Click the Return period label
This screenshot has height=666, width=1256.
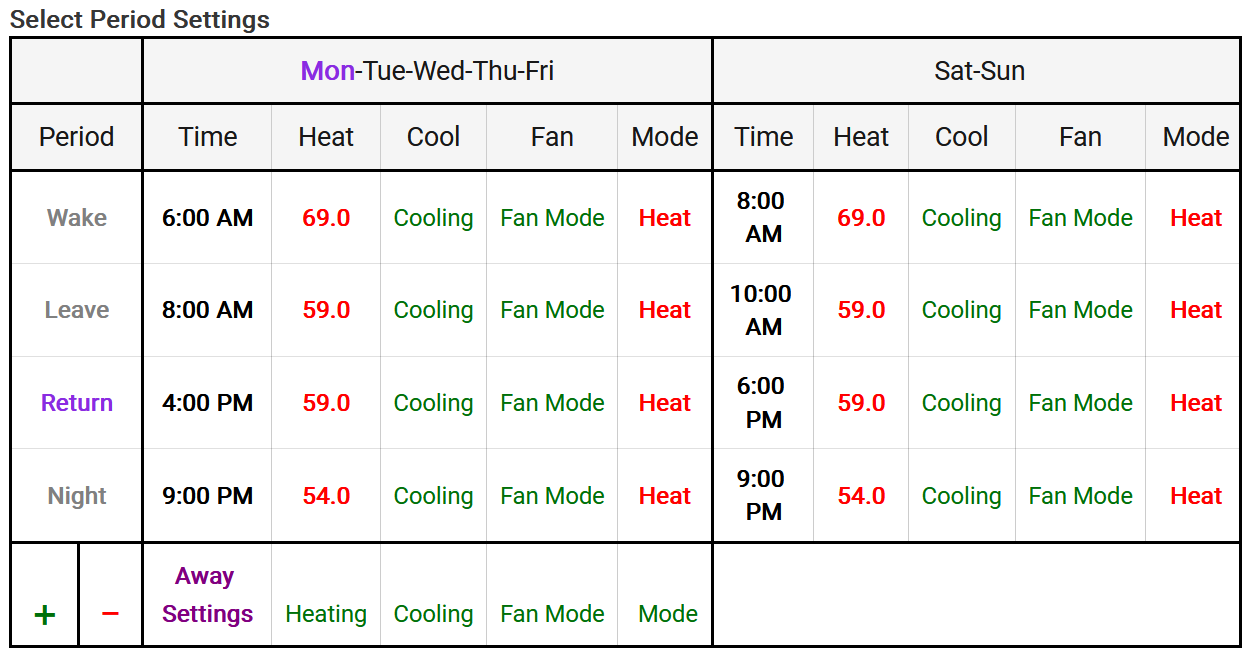[77, 403]
